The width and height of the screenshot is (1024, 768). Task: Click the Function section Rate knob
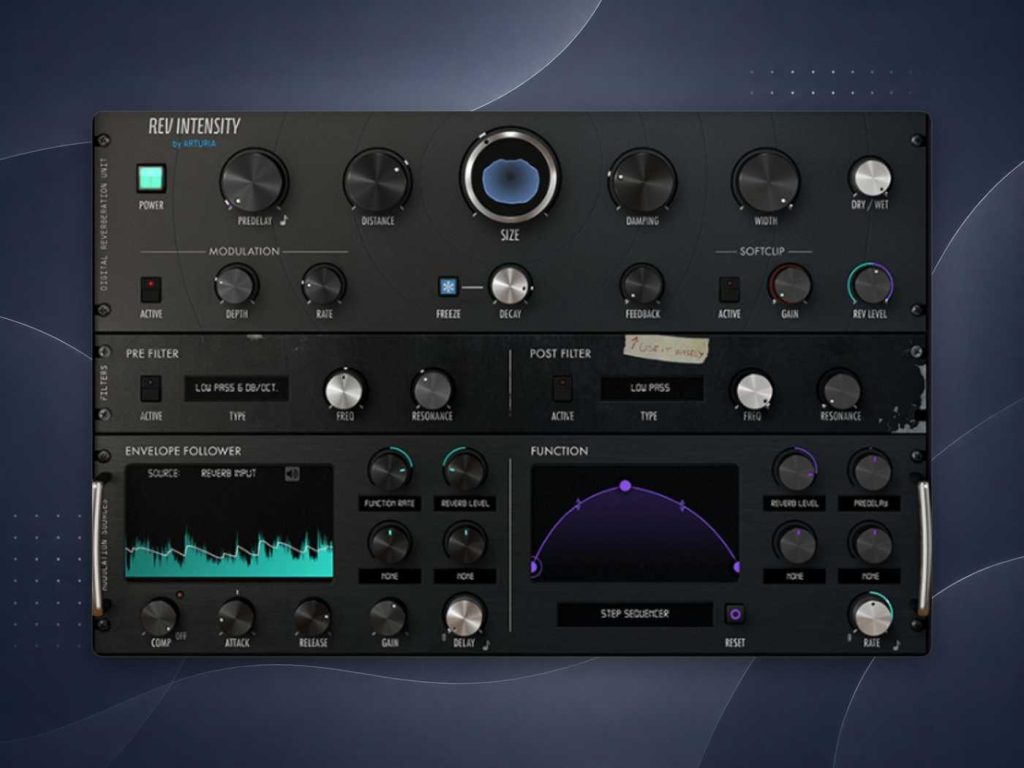tap(871, 616)
